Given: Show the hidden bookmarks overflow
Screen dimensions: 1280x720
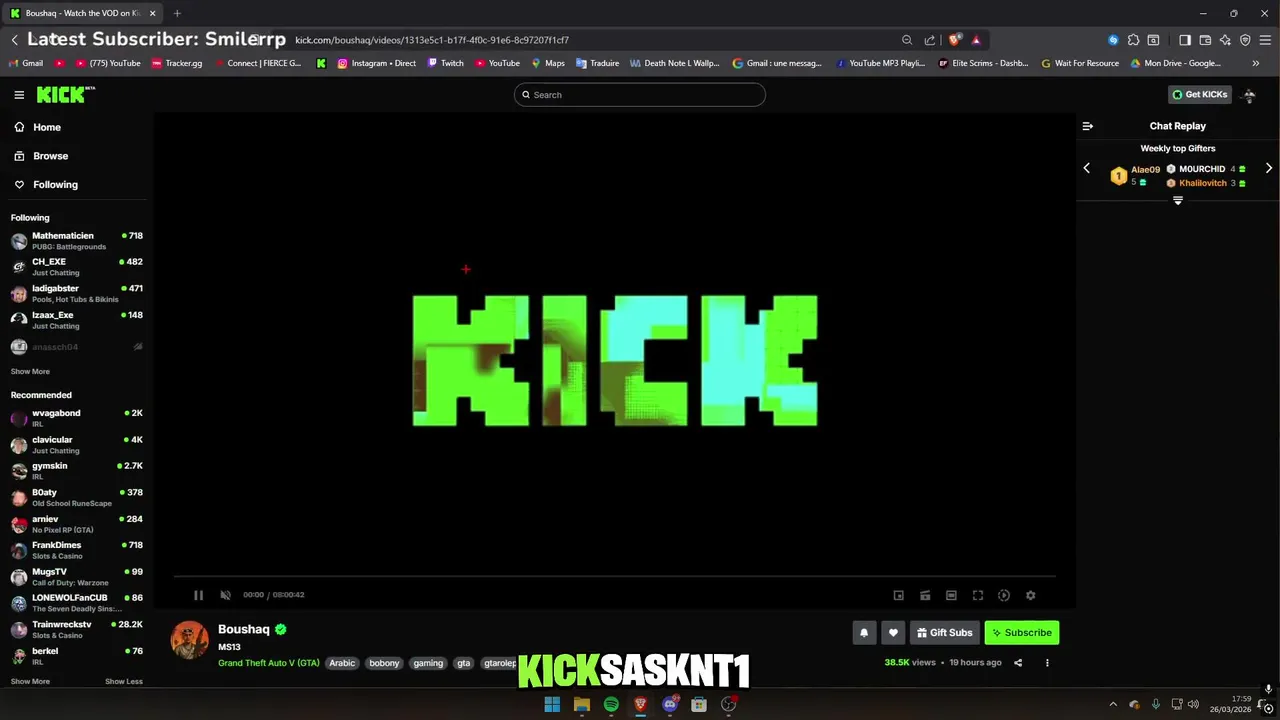Looking at the screenshot, I should (x=1256, y=63).
